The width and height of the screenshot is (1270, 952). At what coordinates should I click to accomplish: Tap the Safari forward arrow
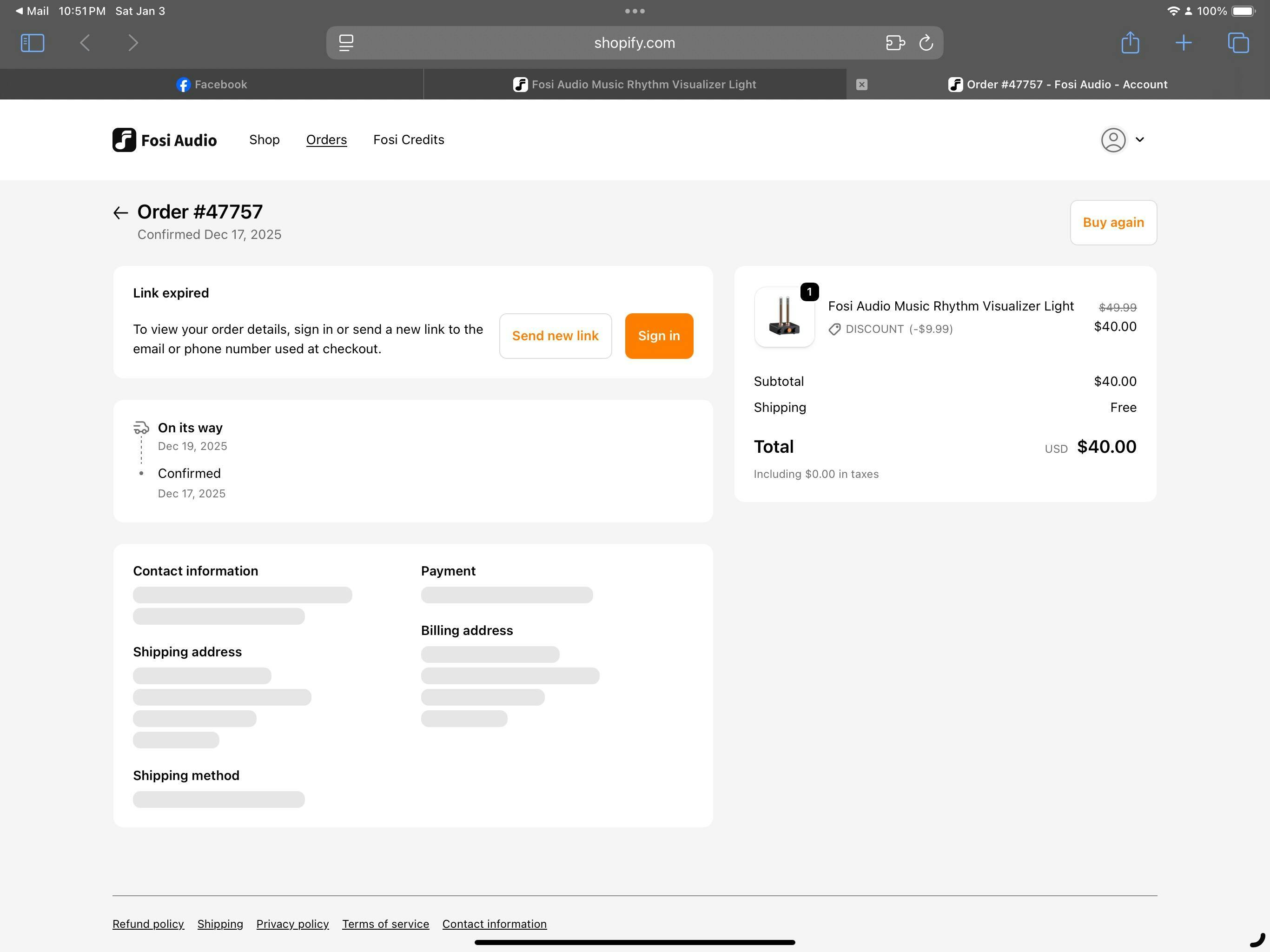(x=132, y=43)
